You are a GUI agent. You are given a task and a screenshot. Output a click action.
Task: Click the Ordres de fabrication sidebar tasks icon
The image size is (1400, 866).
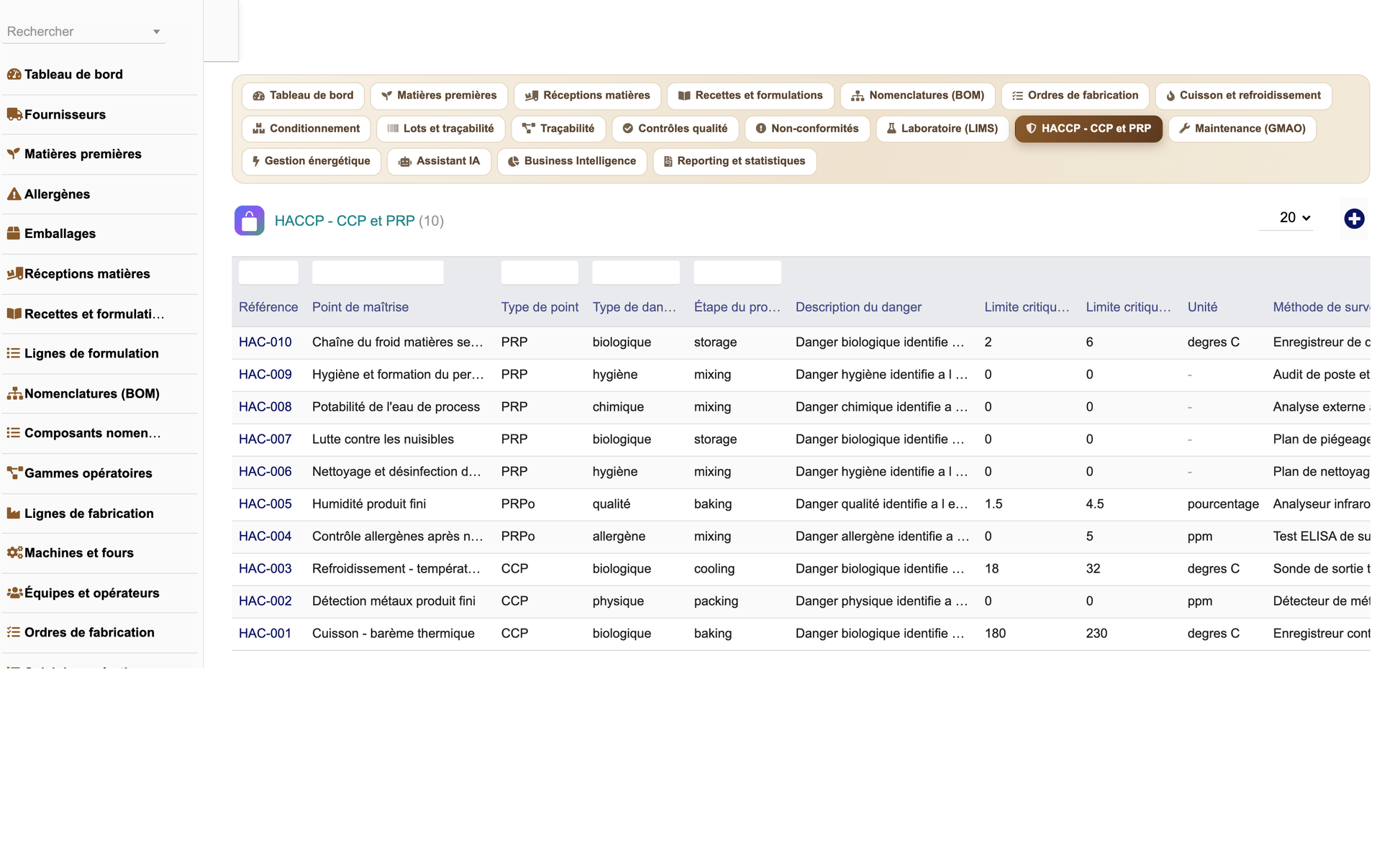click(x=14, y=633)
